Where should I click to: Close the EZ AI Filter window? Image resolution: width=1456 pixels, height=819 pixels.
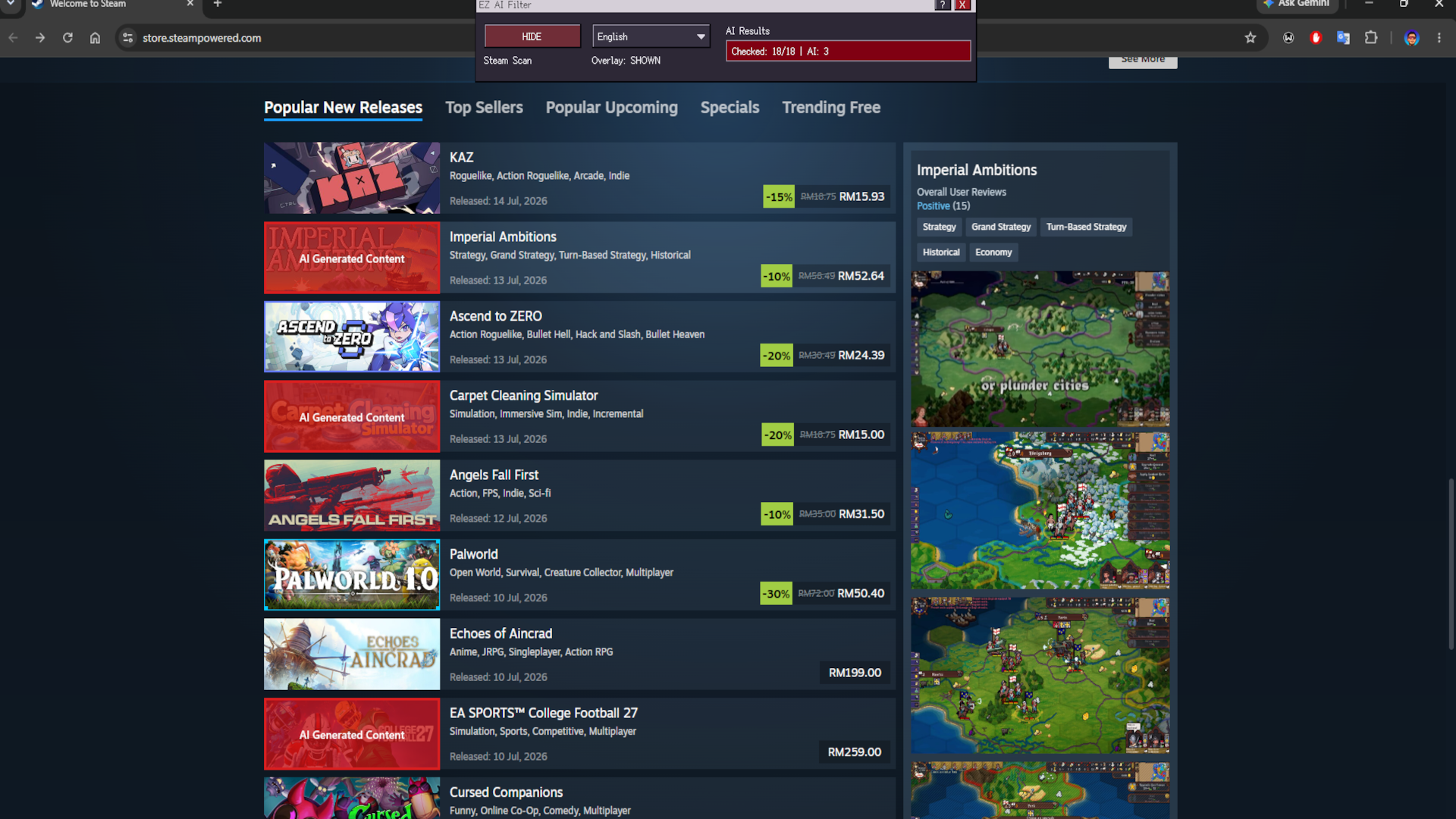[x=962, y=5]
